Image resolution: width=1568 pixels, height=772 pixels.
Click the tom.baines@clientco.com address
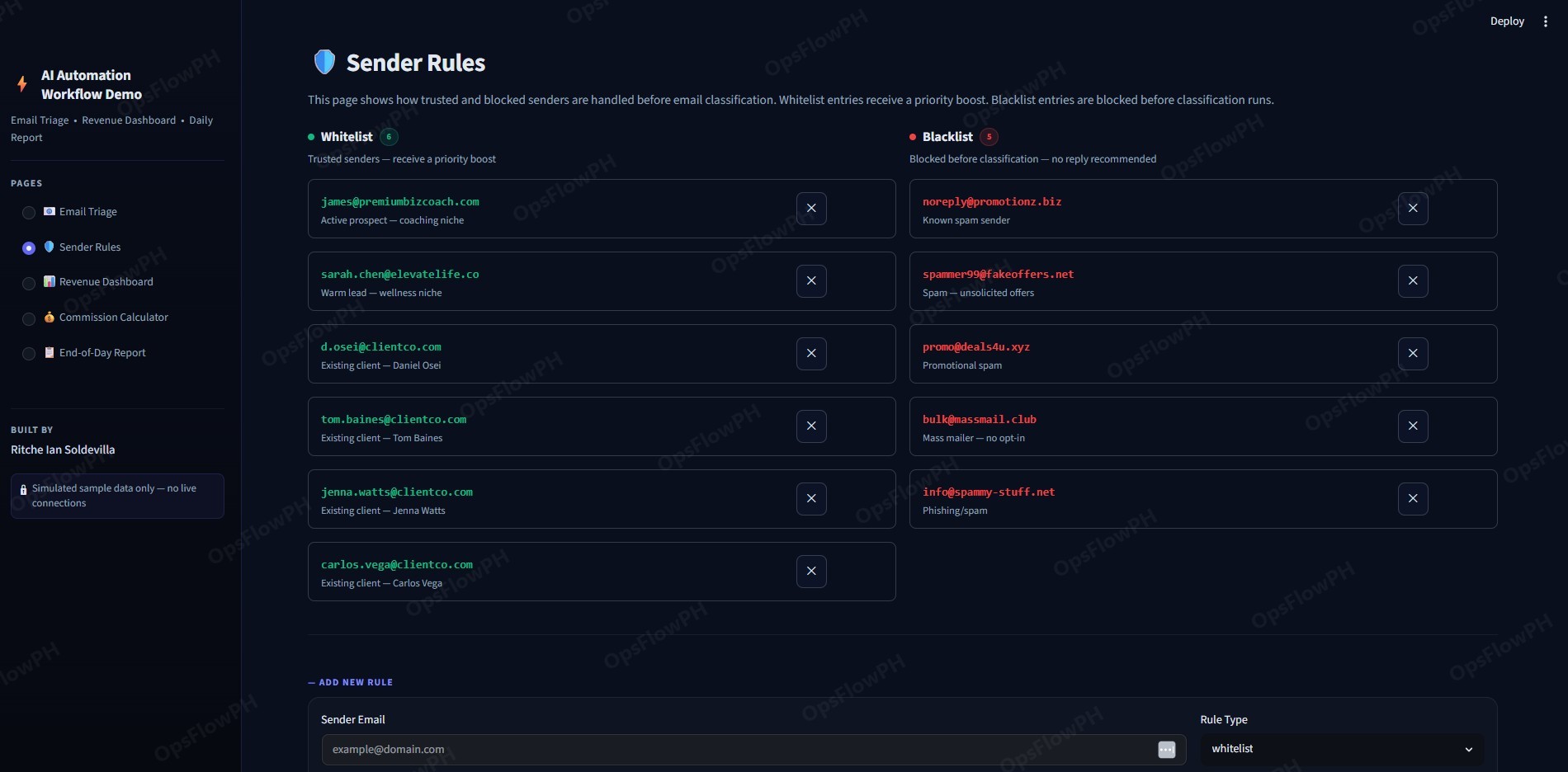(394, 419)
